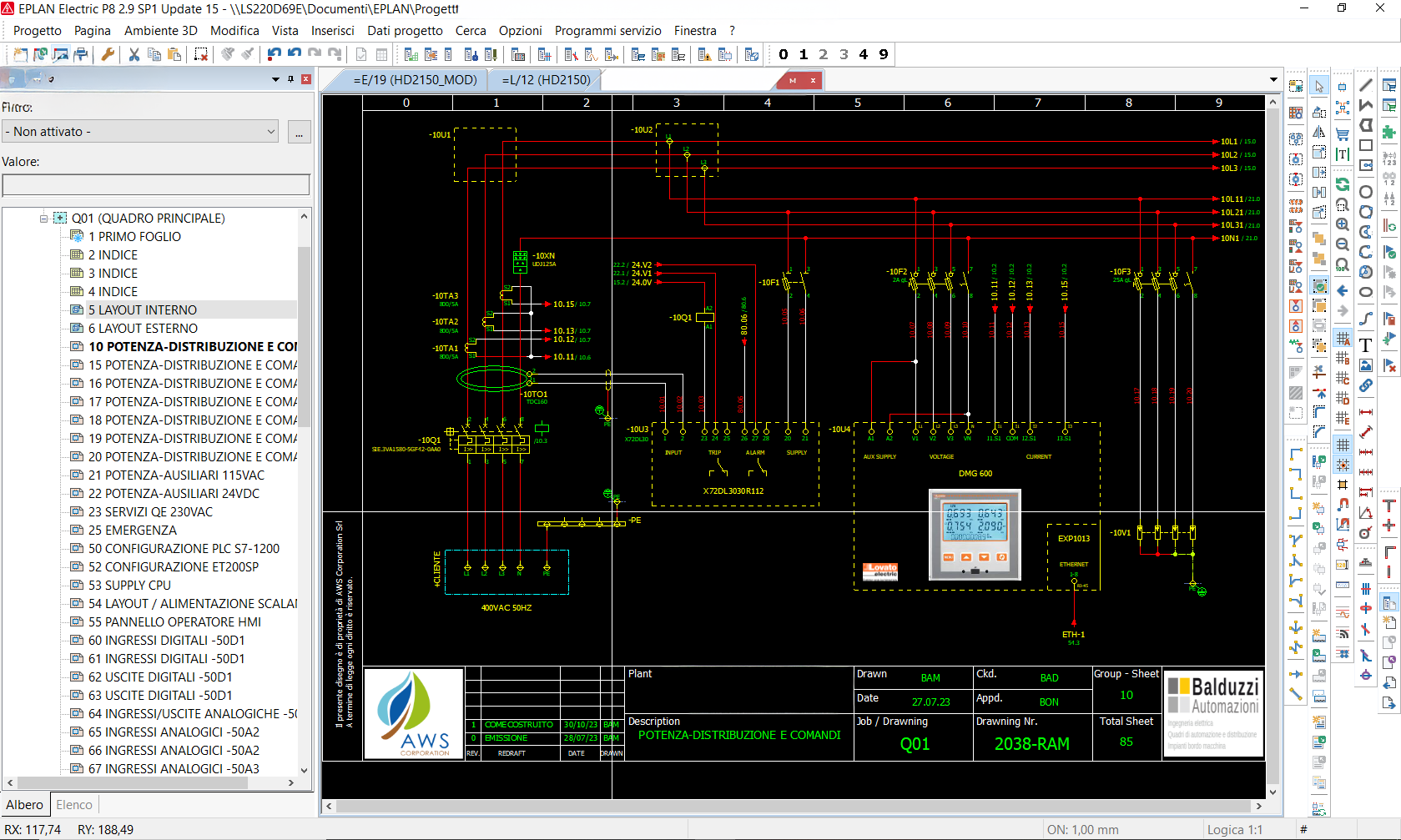Collapse the Q01 (QUADRO PRINCIPALE) tree node
The width and height of the screenshot is (1401, 840).
(x=43, y=219)
